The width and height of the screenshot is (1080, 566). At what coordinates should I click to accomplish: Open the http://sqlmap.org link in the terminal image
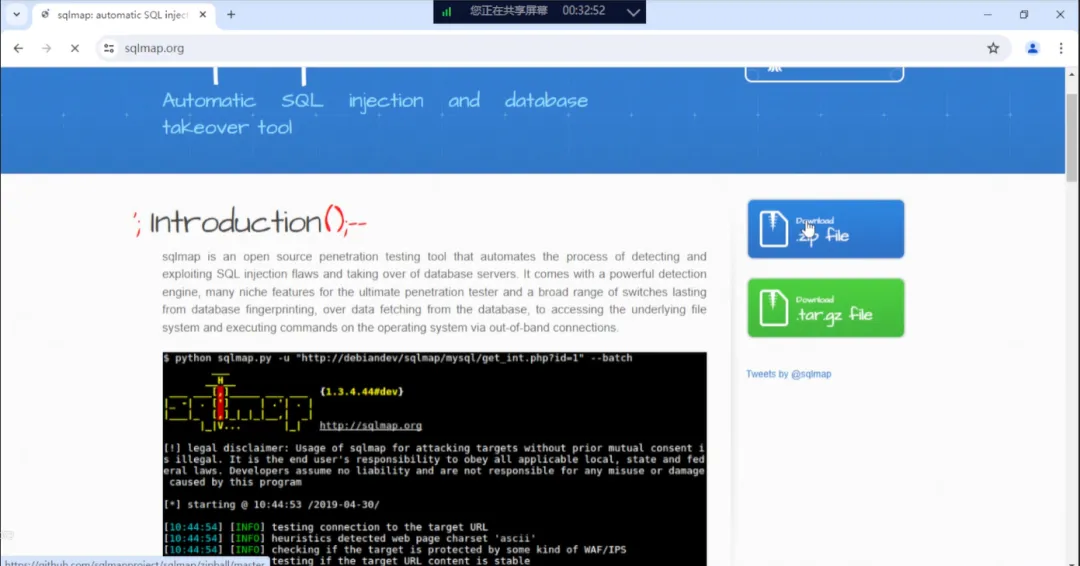pos(371,426)
